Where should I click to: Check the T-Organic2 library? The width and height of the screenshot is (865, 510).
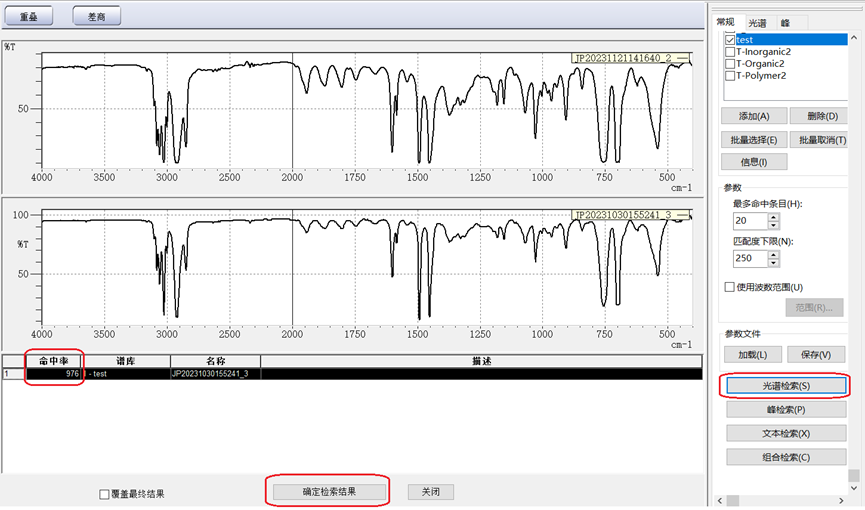click(729, 64)
